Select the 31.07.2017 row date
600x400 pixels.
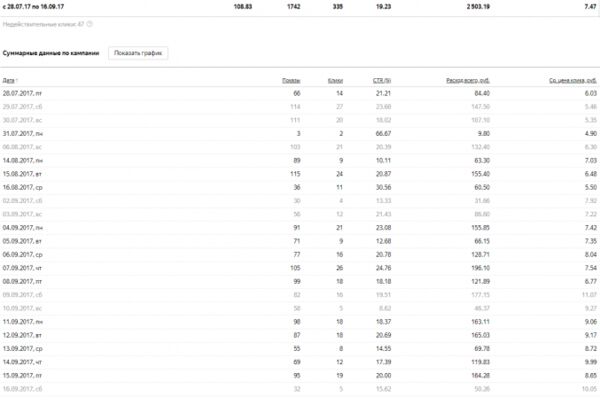pyautogui.click(x=23, y=134)
